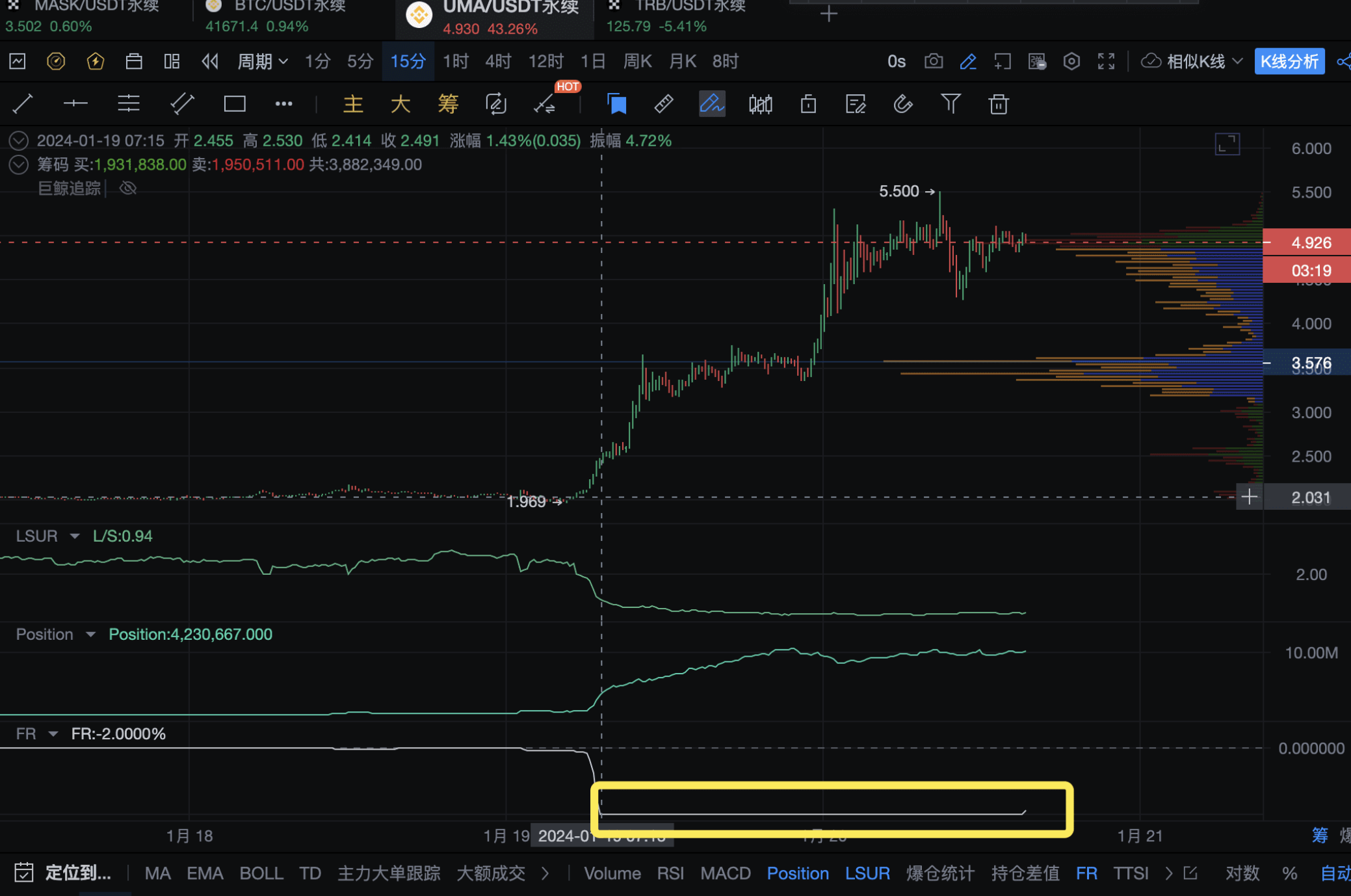Click the K线分析 button
This screenshot has width=1351, height=896.
click(x=1289, y=61)
